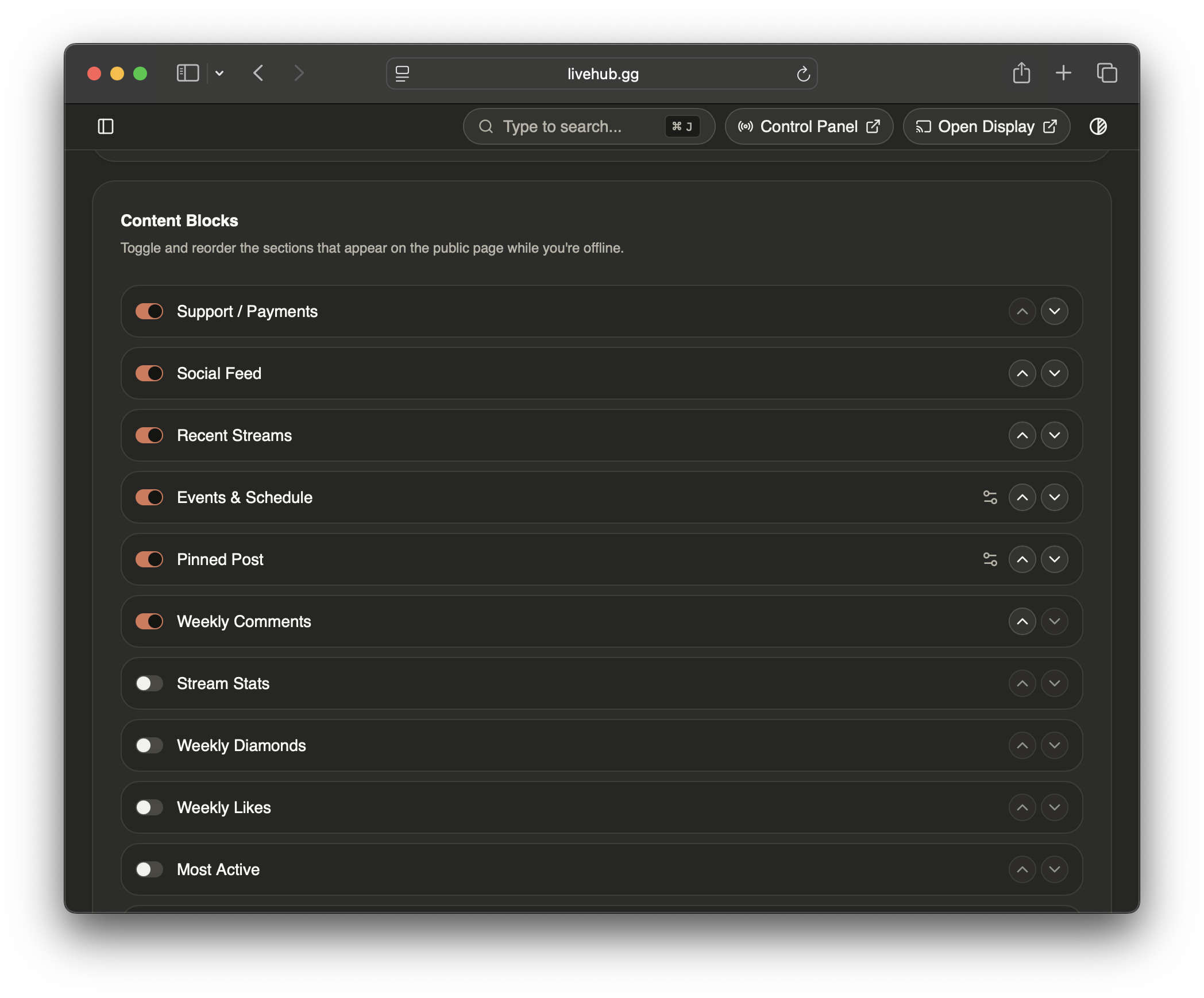Go back to previous page
The image size is (1204, 998).
258,74
